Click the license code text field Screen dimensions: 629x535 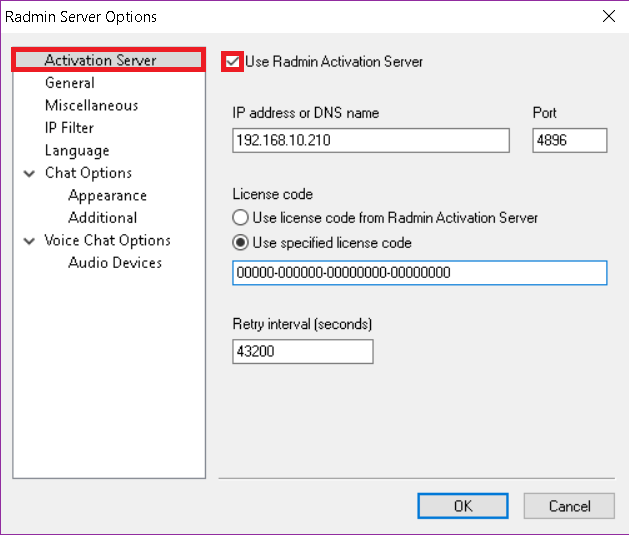tap(420, 273)
